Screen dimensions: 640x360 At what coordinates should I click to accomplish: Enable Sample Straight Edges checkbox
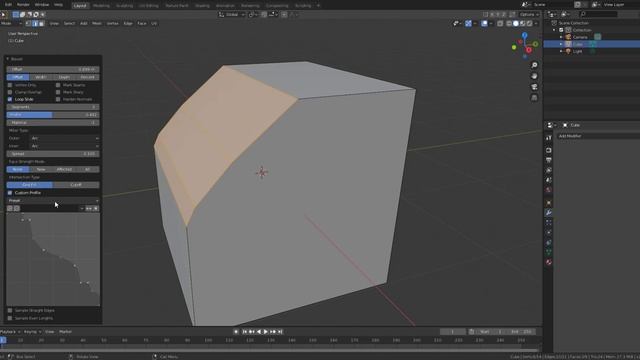(10, 311)
